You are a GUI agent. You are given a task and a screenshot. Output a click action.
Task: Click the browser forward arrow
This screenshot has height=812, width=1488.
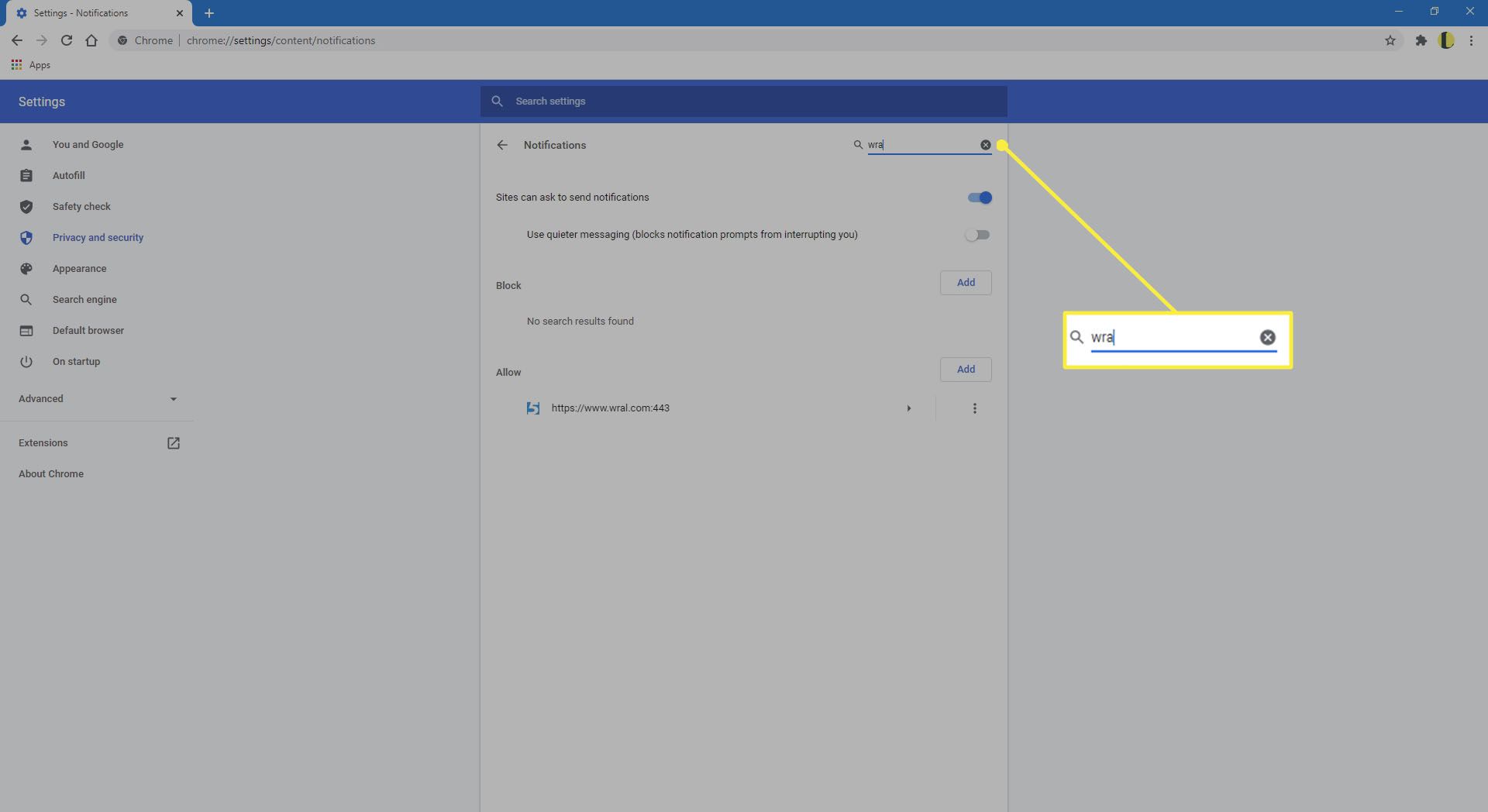pyautogui.click(x=42, y=40)
